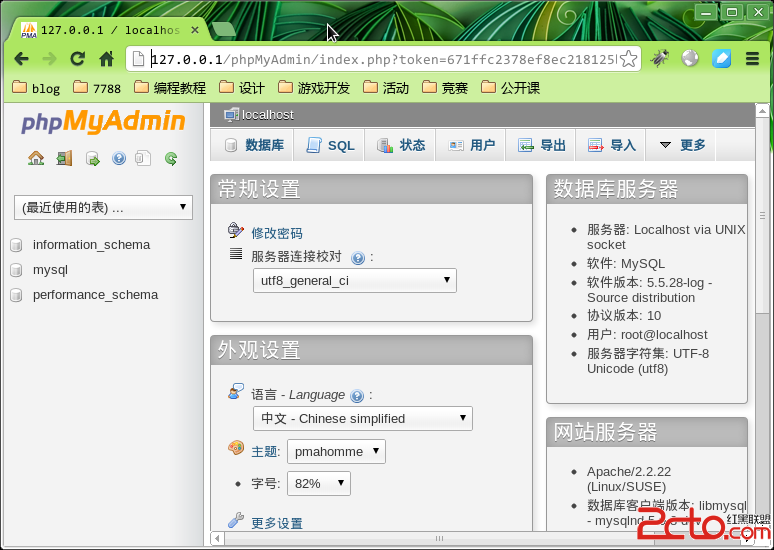
Task: Click the 更多设置 link
Action: [277, 523]
